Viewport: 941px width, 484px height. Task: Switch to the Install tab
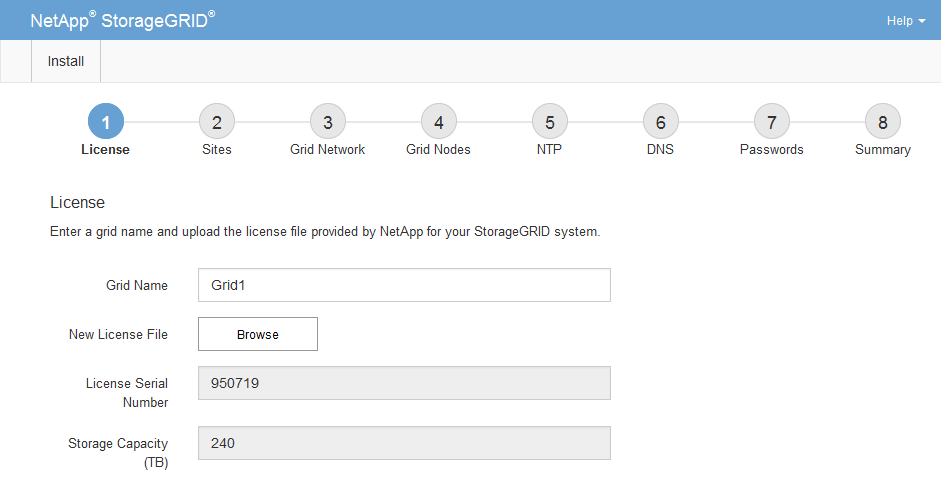(66, 61)
